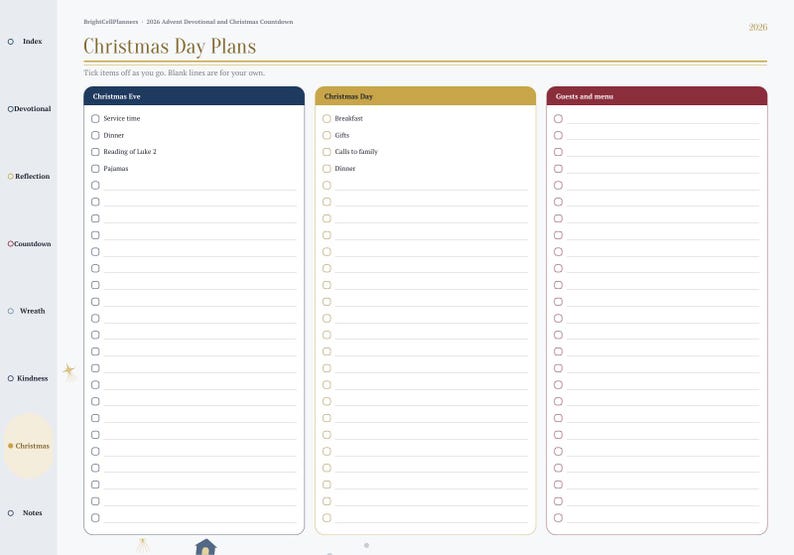The image size is (794, 555).
Task: Tick the Reading of Luke 2 checkbox
Action: coord(95,152)
